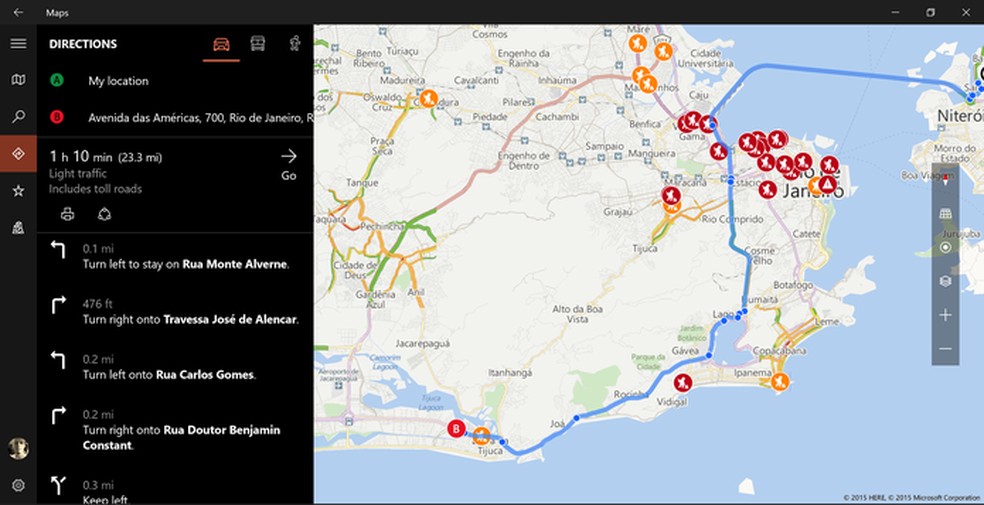Maximize the Maps window

click(x=931, y=13)
